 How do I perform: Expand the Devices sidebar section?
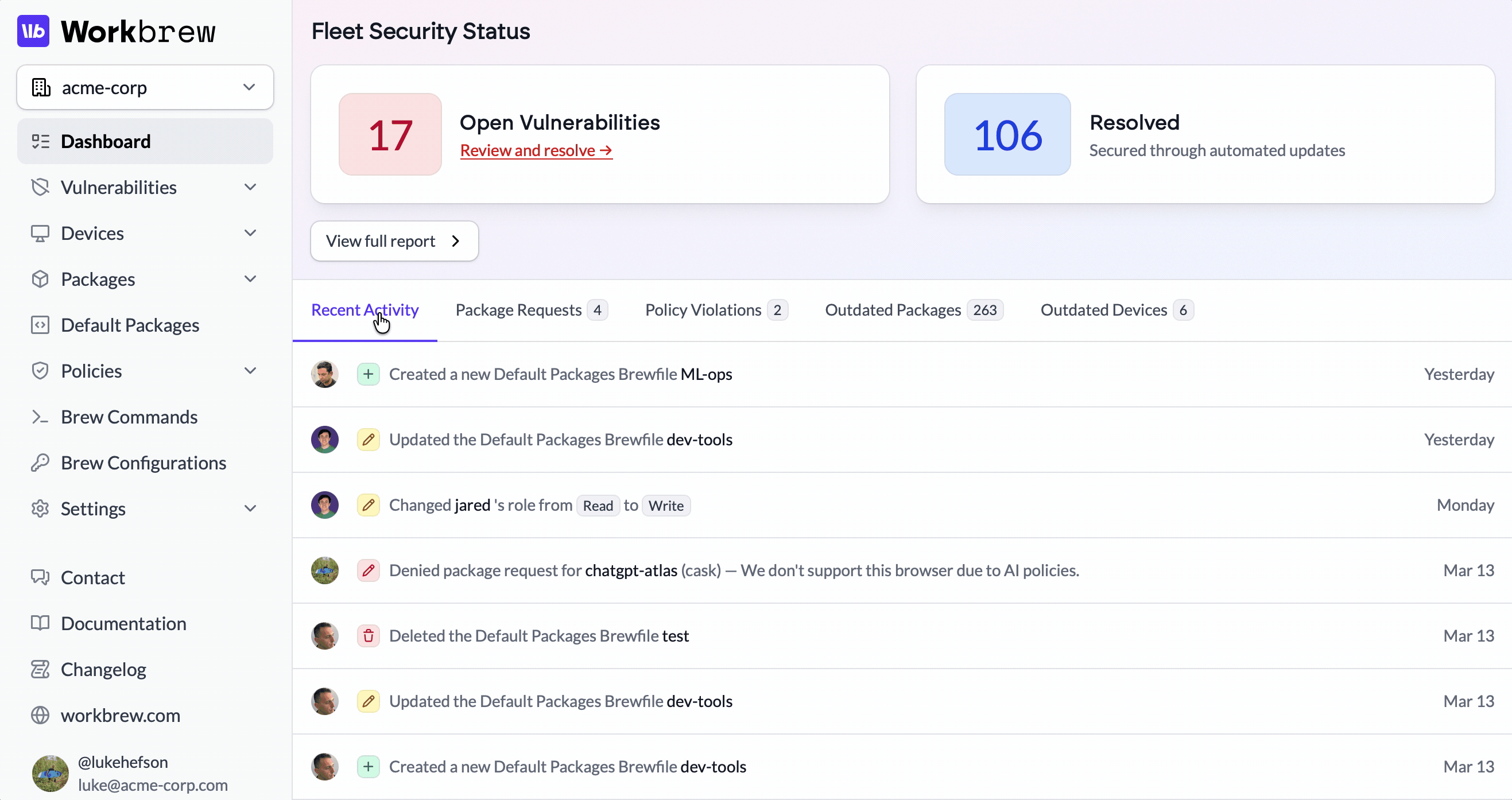[x=250, y=233]
